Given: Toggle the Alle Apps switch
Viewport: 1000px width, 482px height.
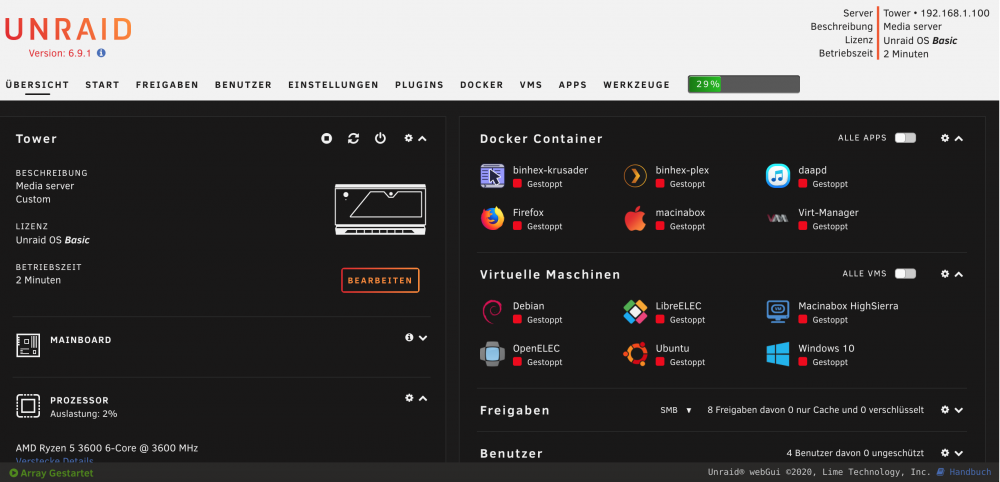Looking at the screenshot, I should [905, 138].
